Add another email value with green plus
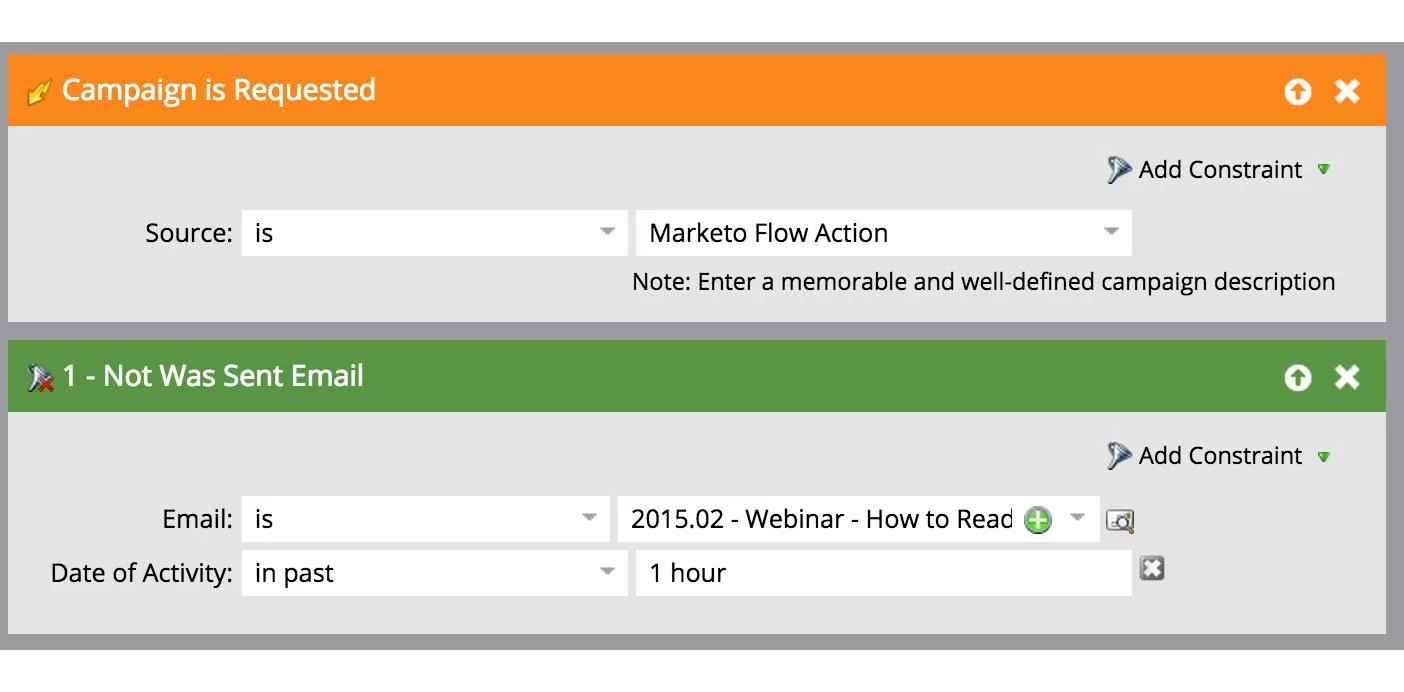The height and width of the screenshot is (692, 1404). [x=1038, y=520]
